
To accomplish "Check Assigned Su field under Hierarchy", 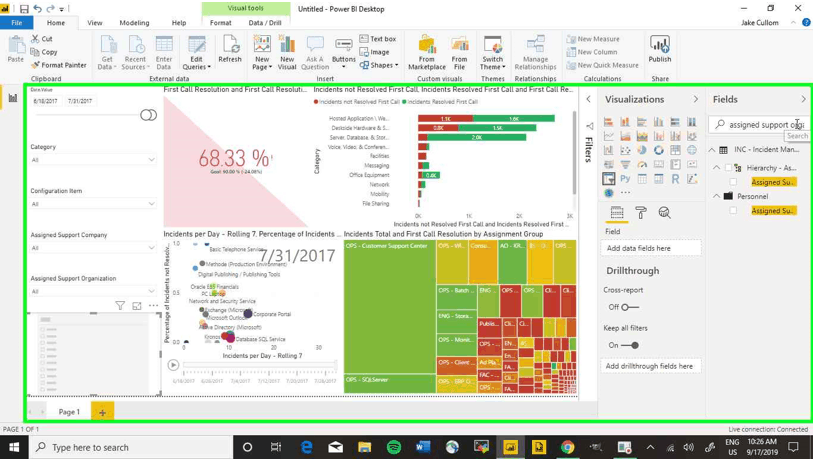I will tap(733, 182).
